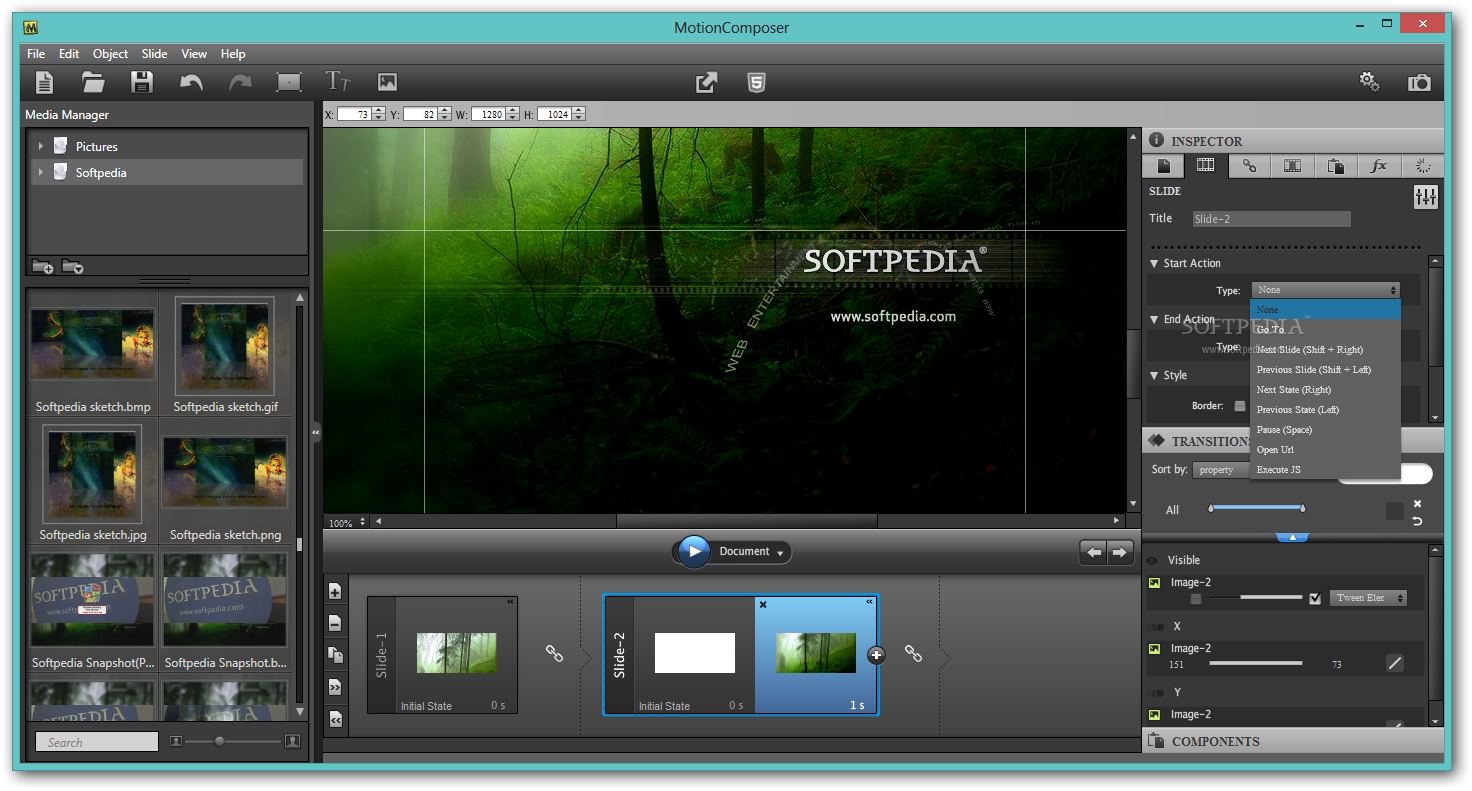This screenshot has width=1472, height=791.
Task: Collapse the Start Action section
Action: (x=1155, y=264)
